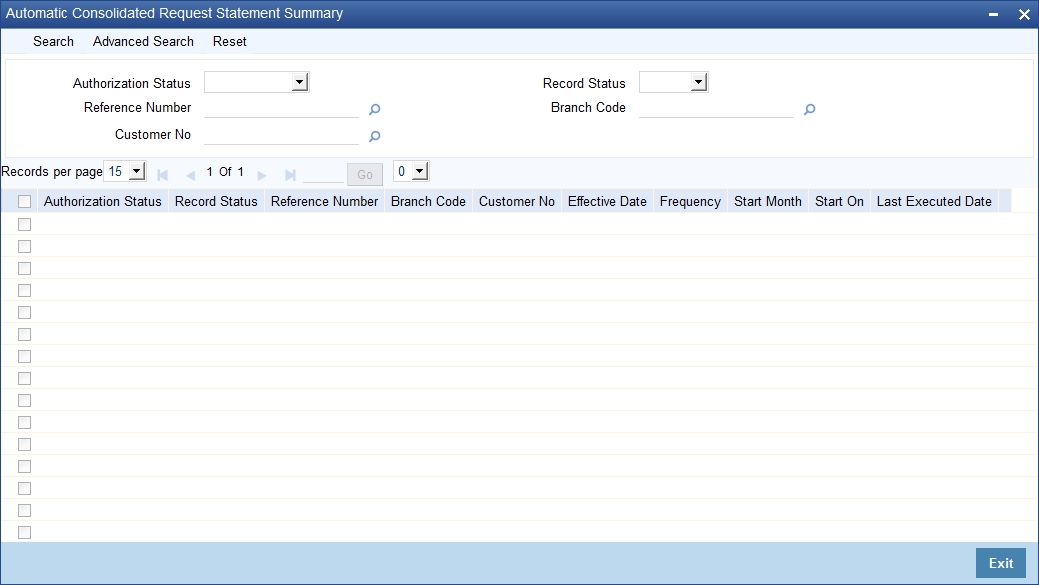Screen dimensions: 1039x585
Task: Open Reference Number lookup search icon
Action: click(x=374, y=109)
